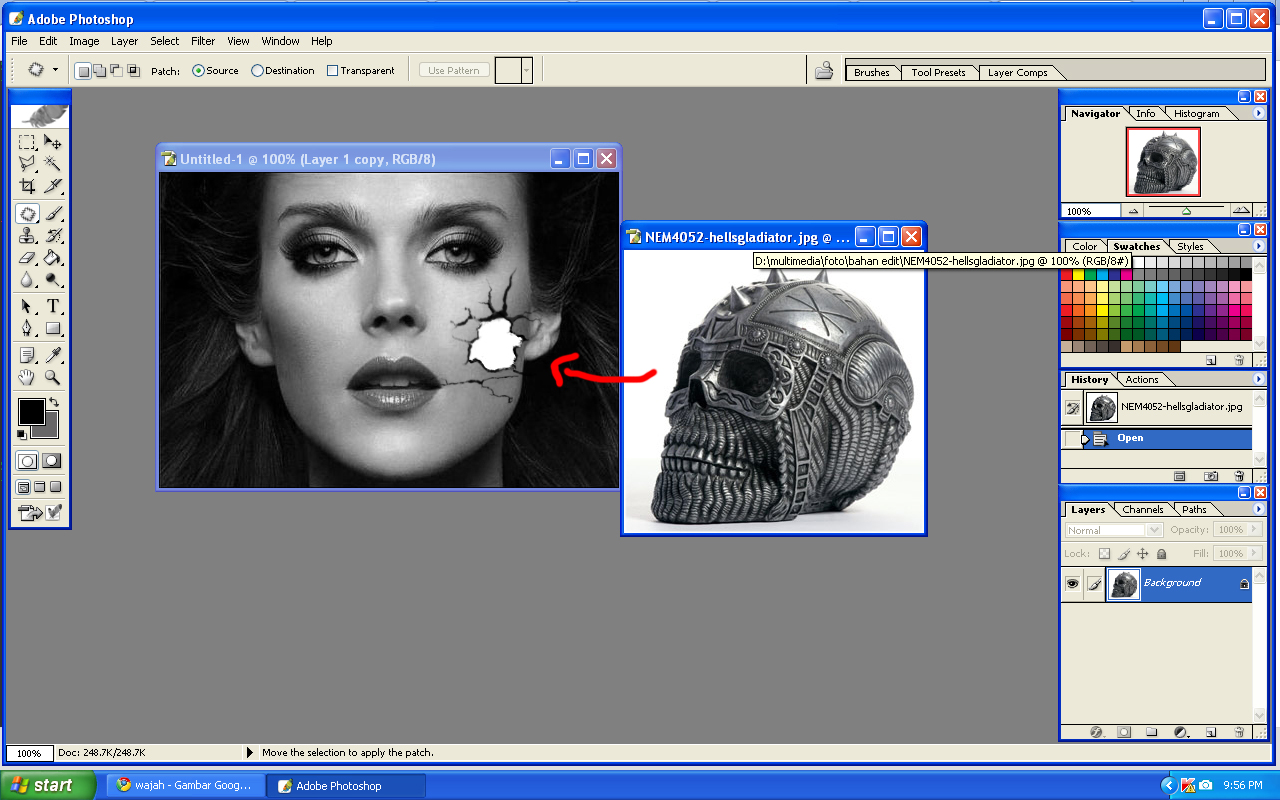Screen dimensions: 1280x800
Task: Hide the Background layer visibility
Action: click(1072, 583)
